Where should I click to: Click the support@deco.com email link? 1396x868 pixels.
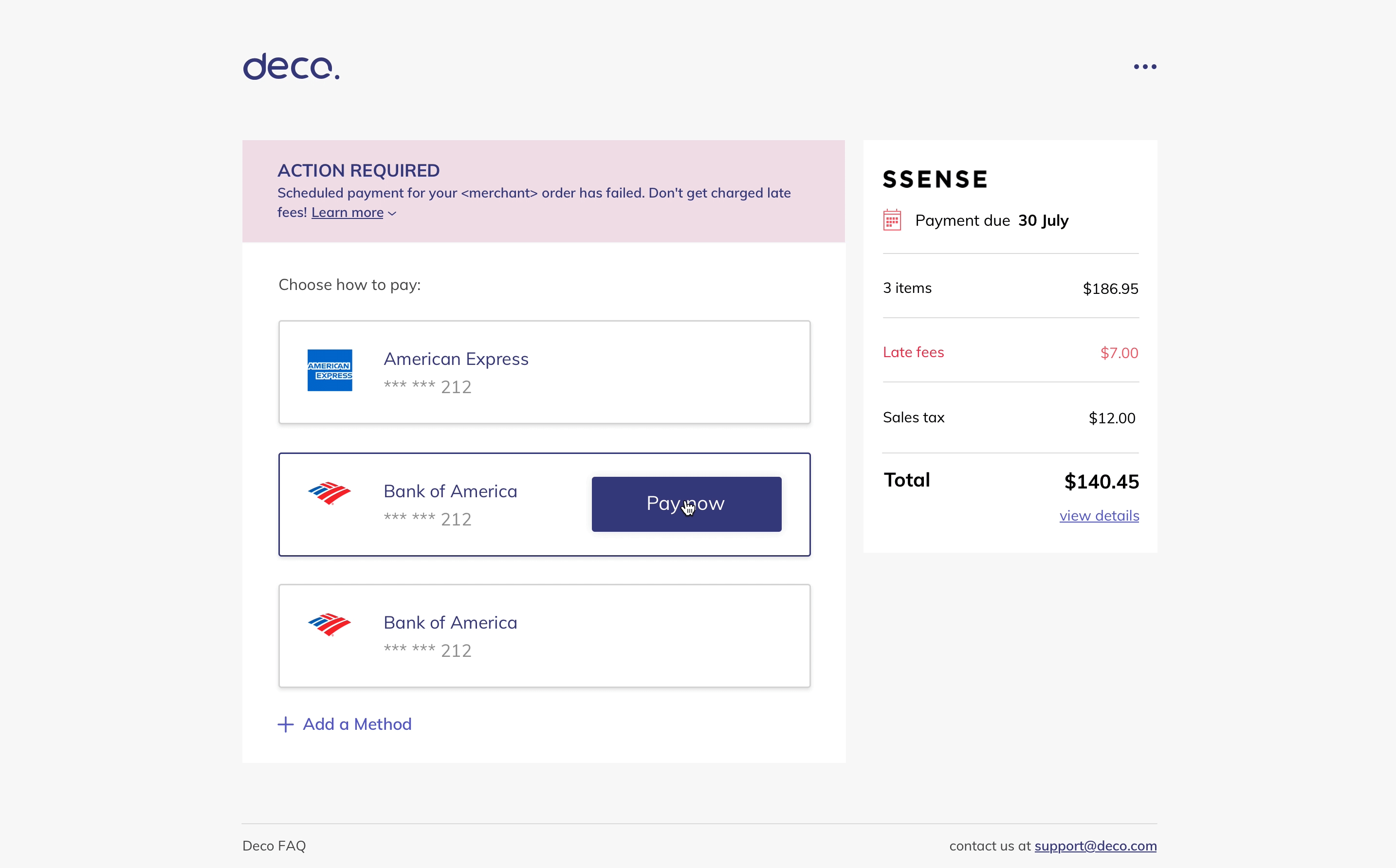[1095, 846]
